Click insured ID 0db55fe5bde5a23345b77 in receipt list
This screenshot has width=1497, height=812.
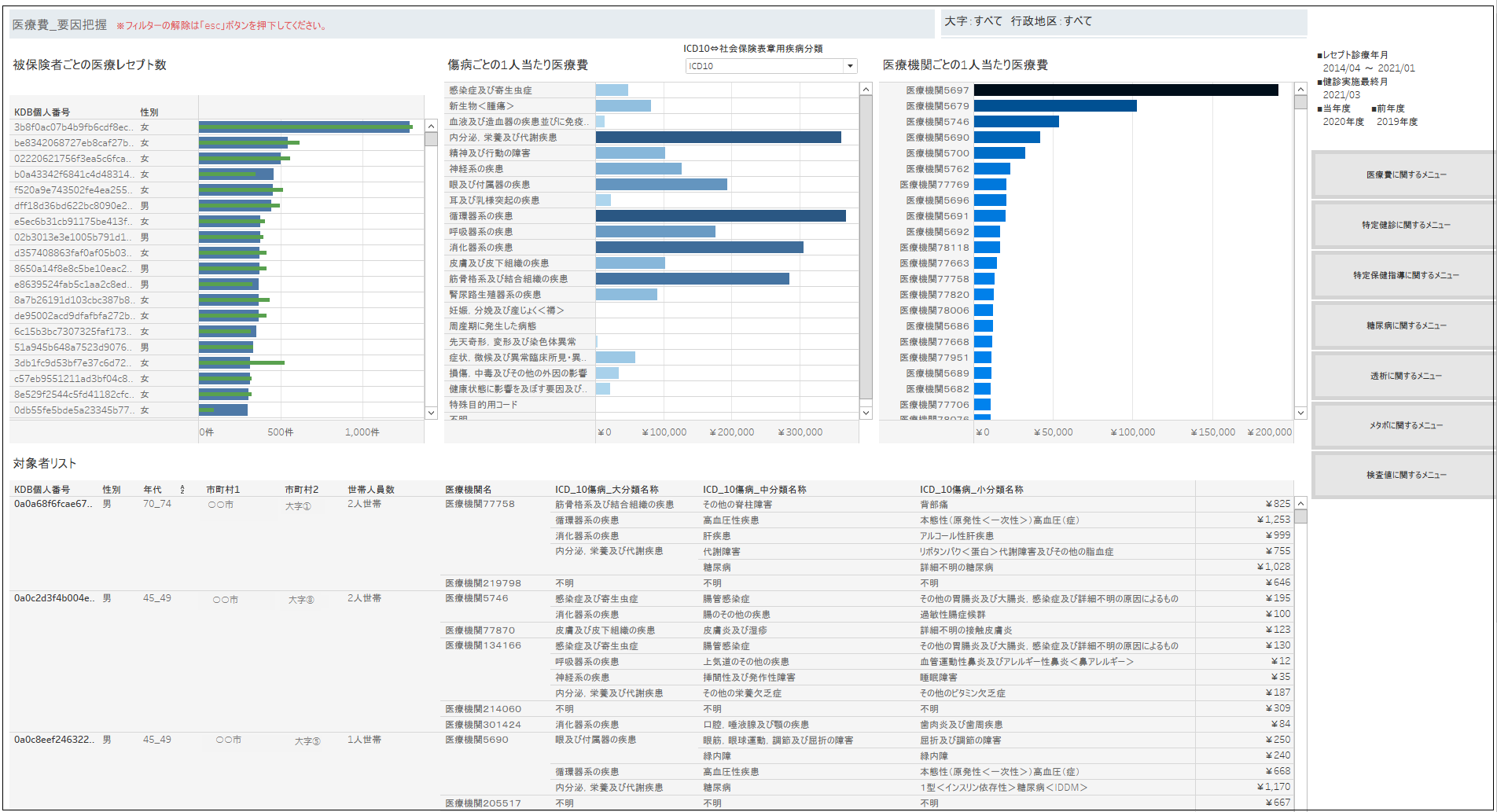[74, 410]
